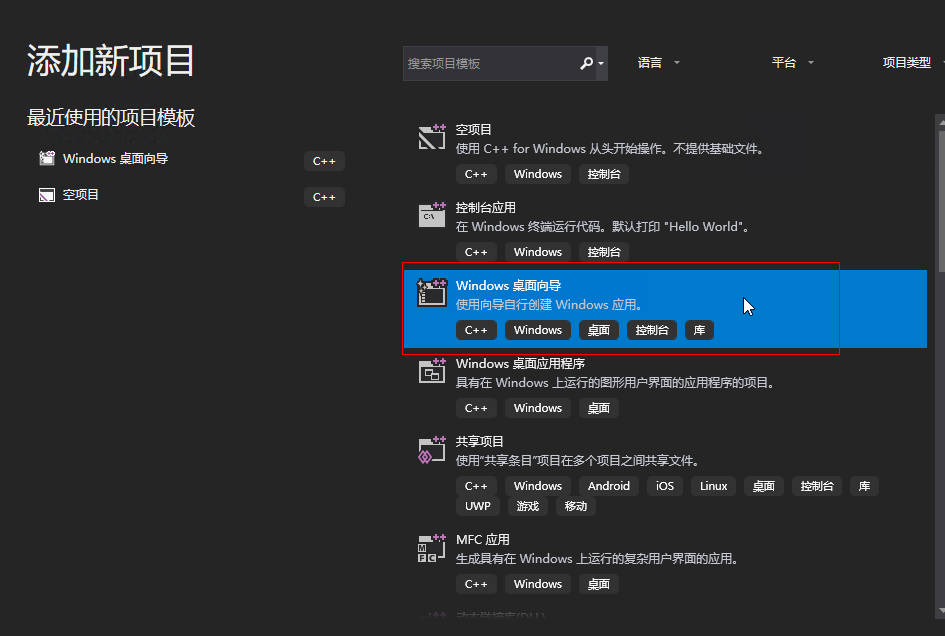The width and height of the screenshot is (945, 636).
Task: Select the Windows 桌面向导 title in the highlighted row
Action: click(508, 286)
